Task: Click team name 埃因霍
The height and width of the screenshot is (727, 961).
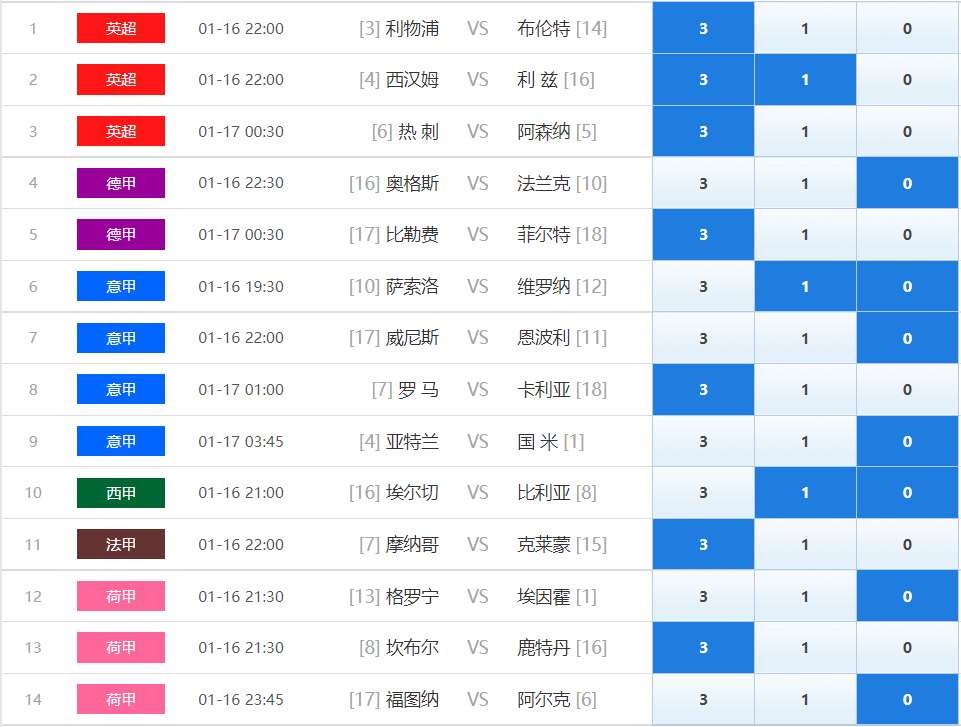Action: (544, 596)
